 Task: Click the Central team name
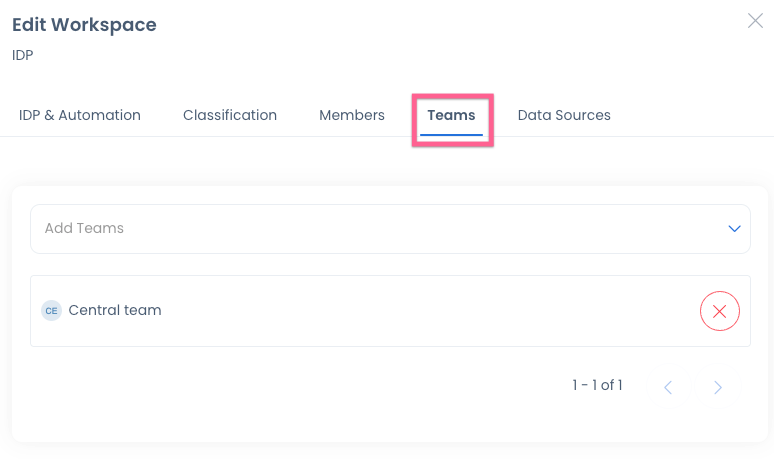(x=115, y=310)
